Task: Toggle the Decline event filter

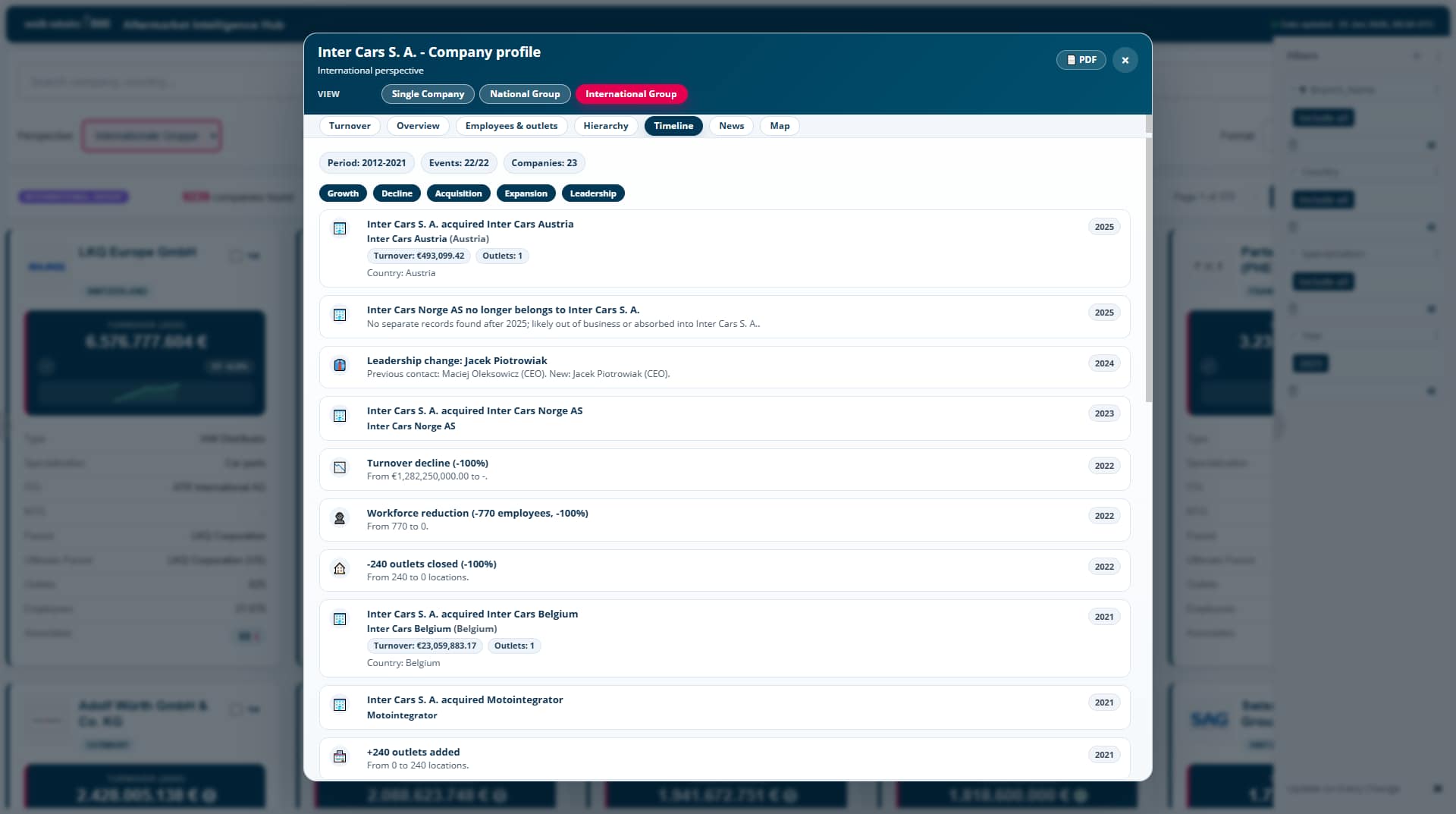Action: tap(397, 193)
